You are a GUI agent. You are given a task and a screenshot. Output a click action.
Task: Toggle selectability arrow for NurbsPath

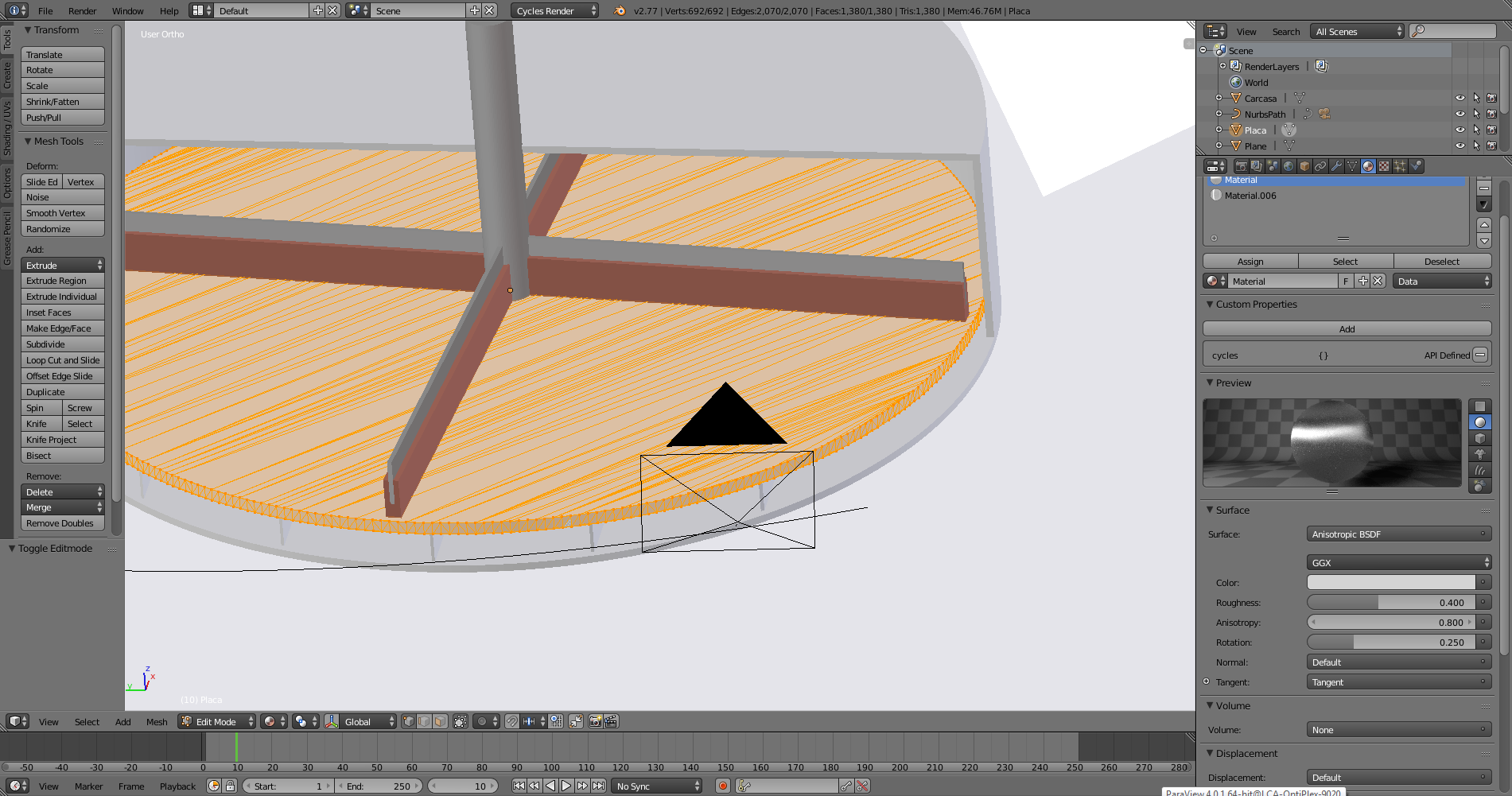click(1476, 114)
